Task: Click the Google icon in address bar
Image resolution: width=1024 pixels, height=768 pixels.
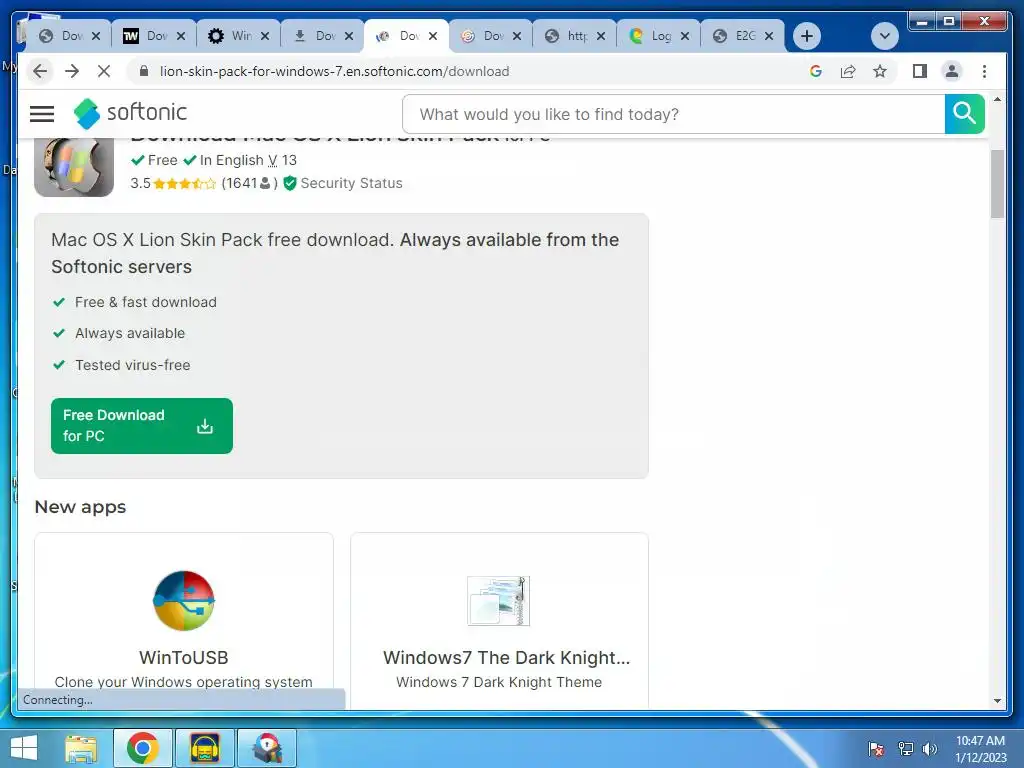Action: coord(816,71)
